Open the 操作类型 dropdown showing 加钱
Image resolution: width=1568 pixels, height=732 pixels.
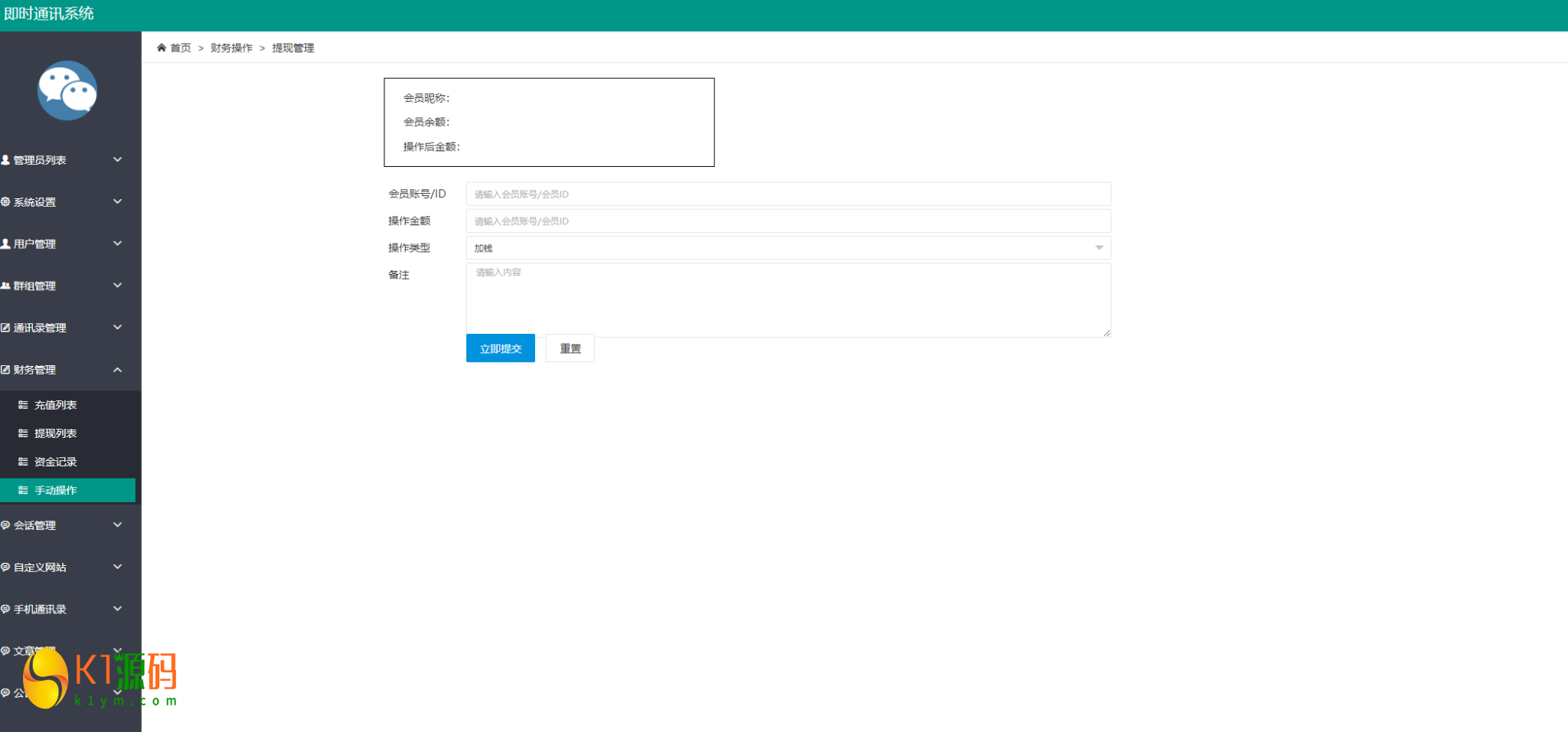789,248
